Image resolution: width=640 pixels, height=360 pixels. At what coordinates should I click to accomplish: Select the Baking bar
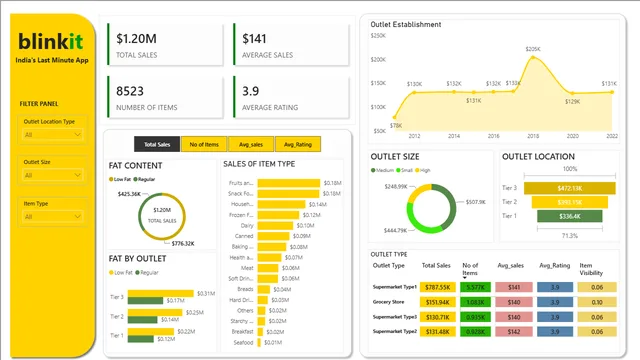[x=272, y=247]
